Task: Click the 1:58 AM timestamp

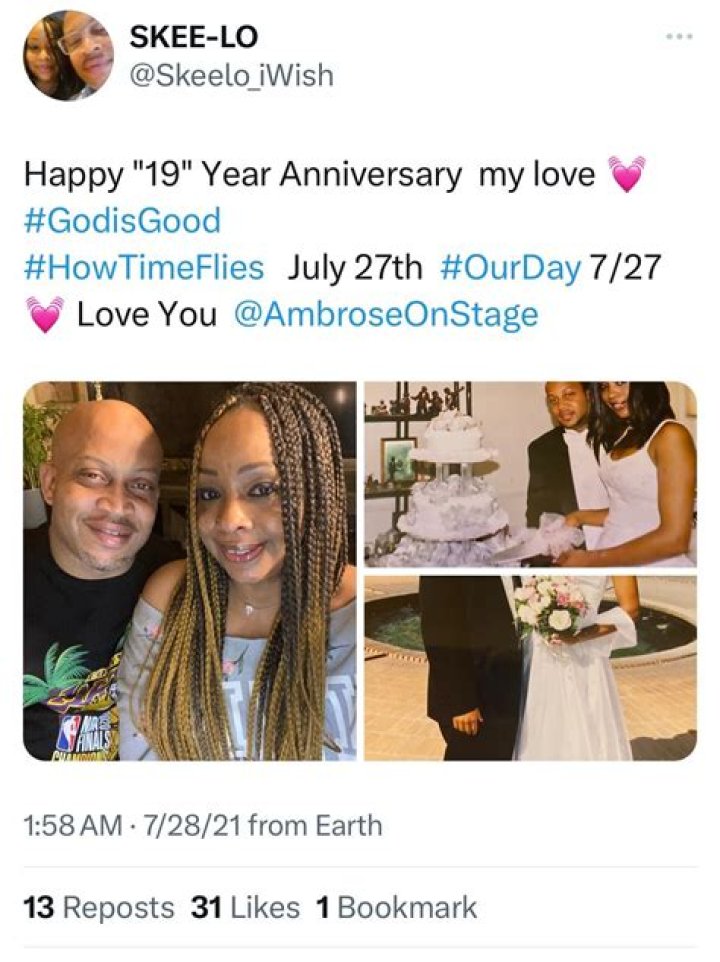Action: (x=74, y=825)
